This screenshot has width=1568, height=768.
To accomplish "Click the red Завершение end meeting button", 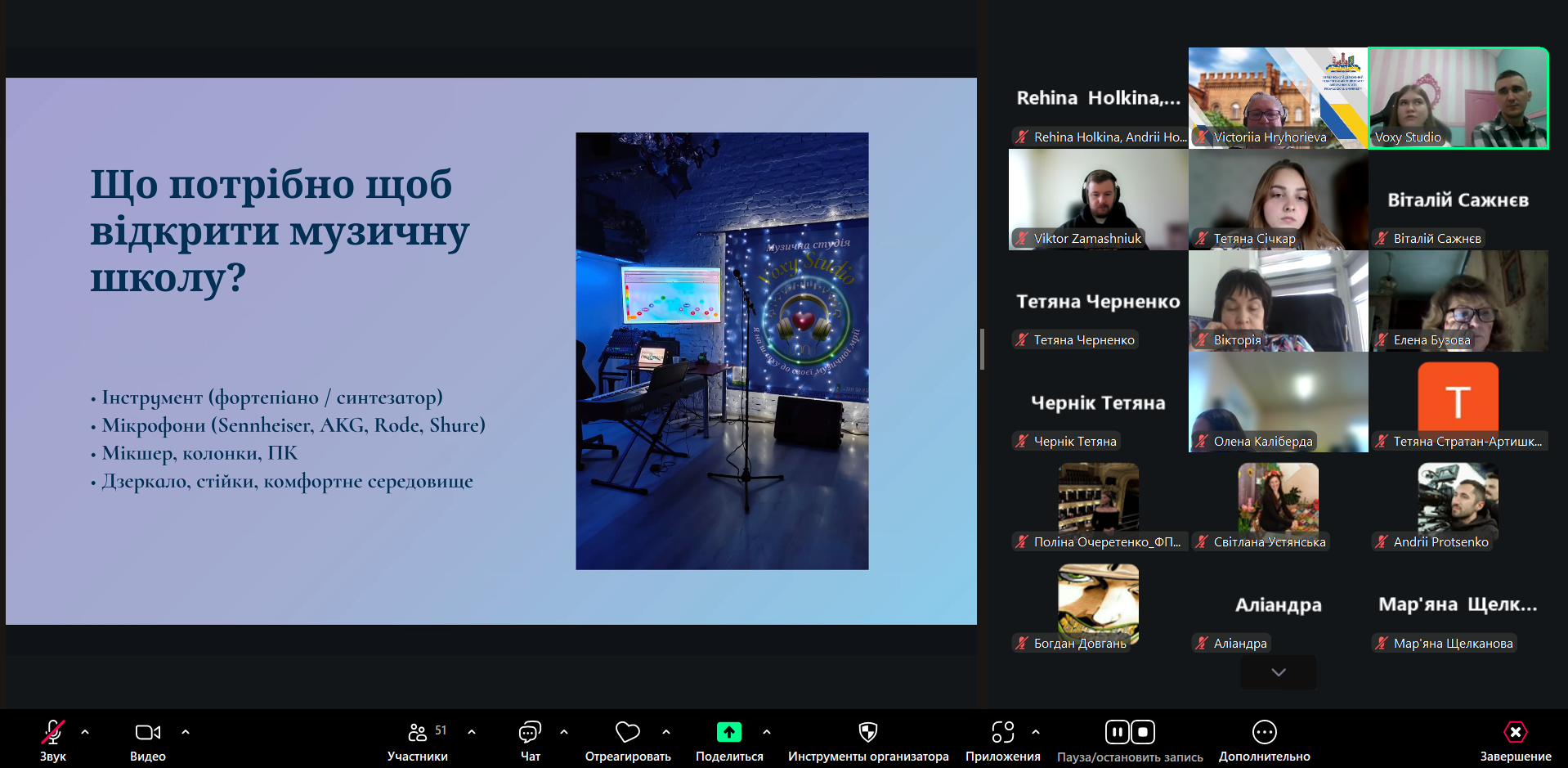I will 1515,733.
